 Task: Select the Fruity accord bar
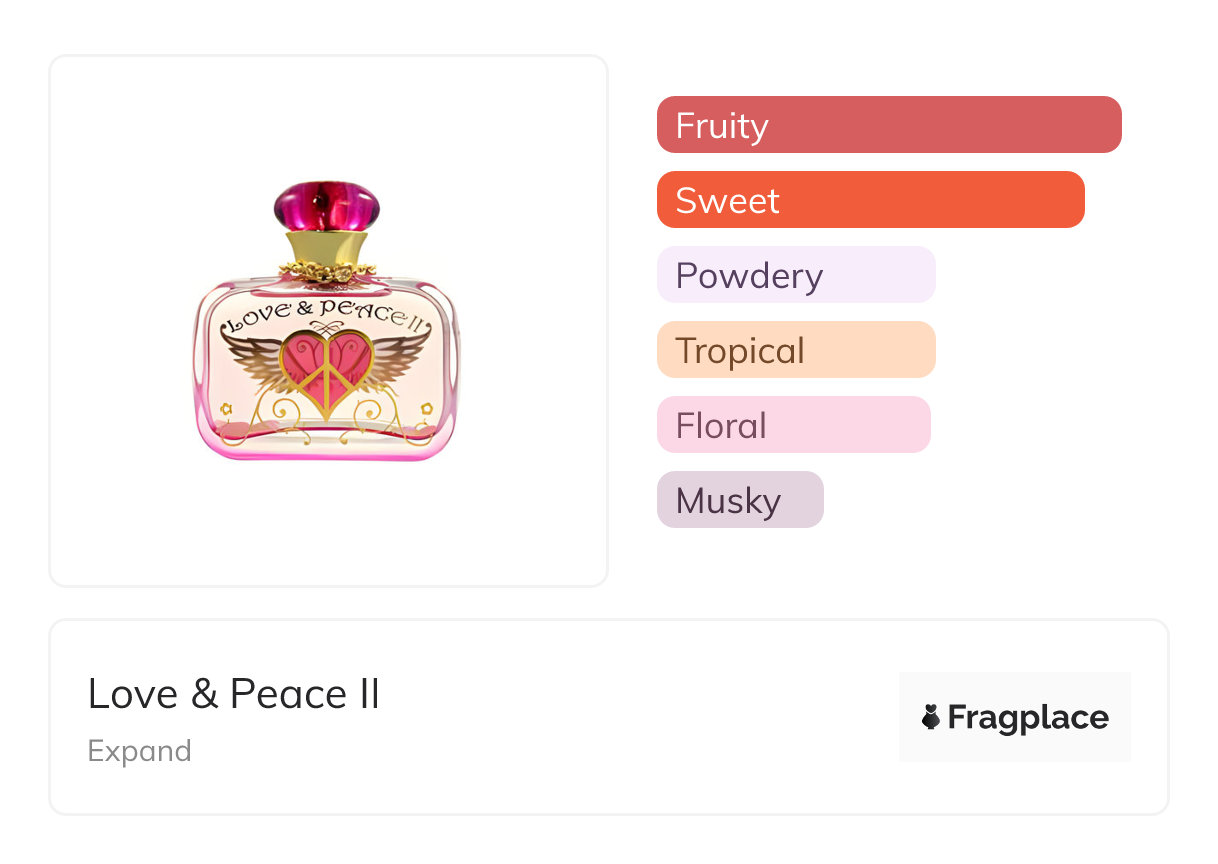(x=888, y=125)
